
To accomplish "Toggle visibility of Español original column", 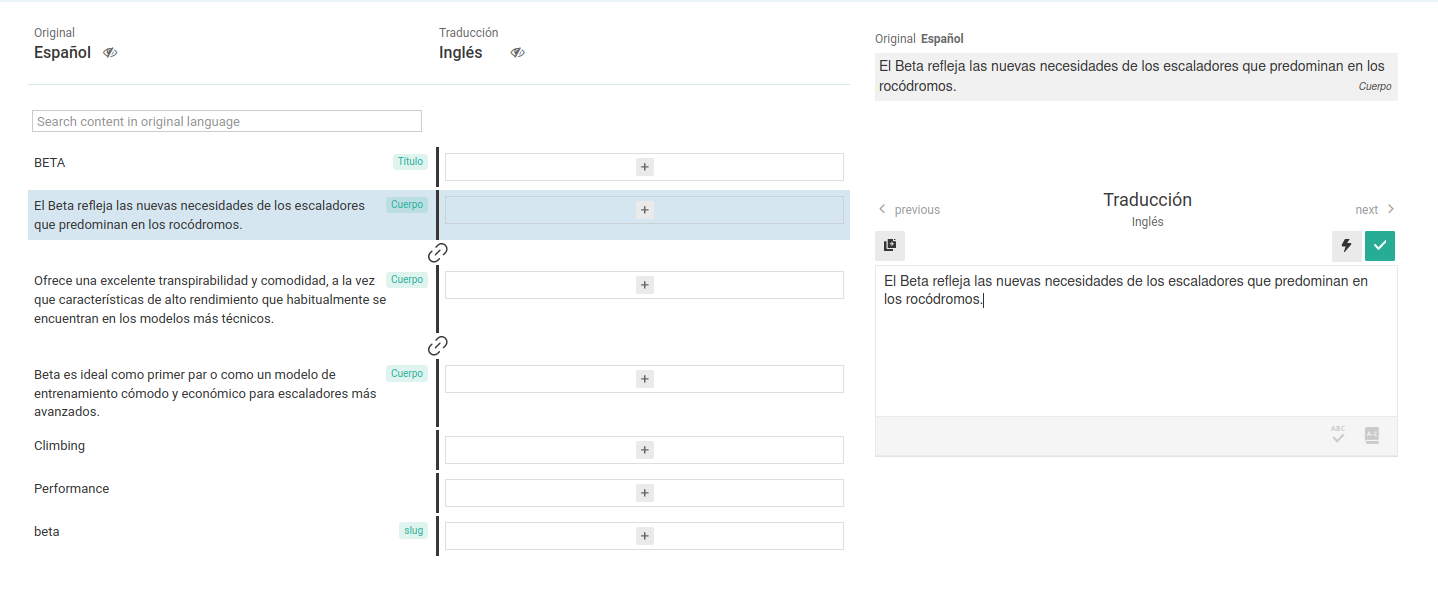I will coord(110,53).
